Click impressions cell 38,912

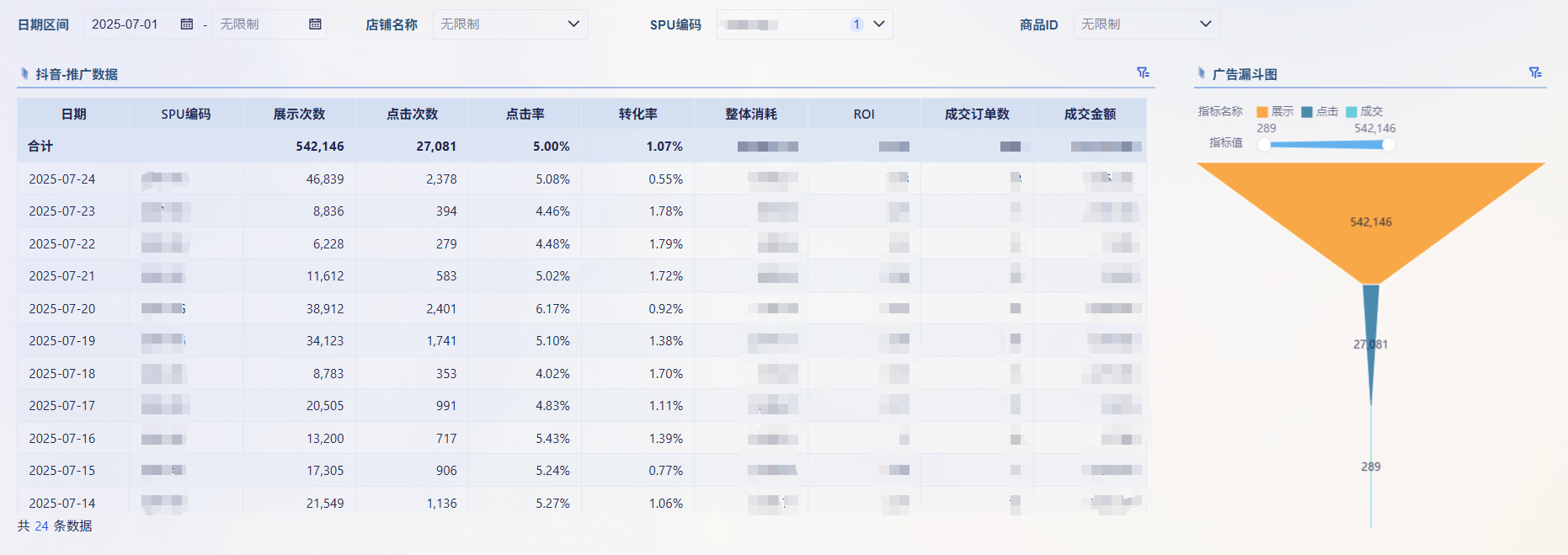(x=325, y=308)
